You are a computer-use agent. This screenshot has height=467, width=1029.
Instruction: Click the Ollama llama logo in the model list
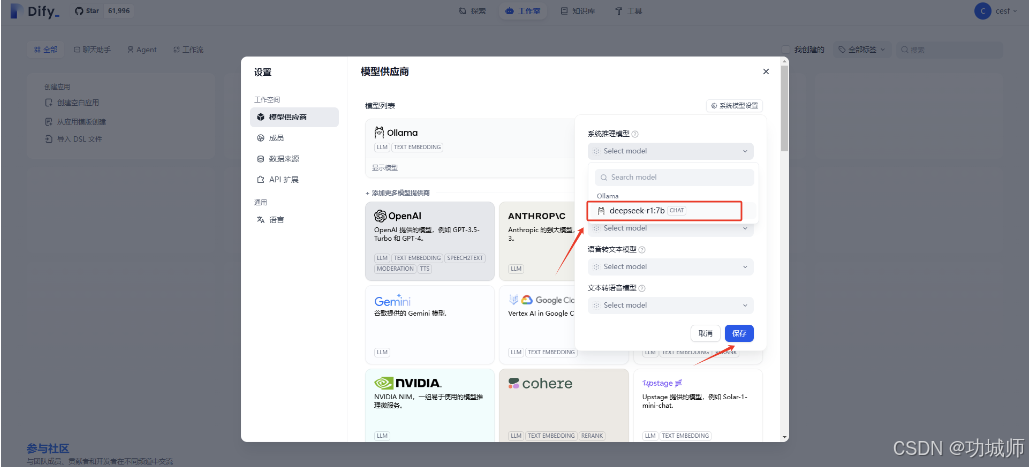point(379,132)
